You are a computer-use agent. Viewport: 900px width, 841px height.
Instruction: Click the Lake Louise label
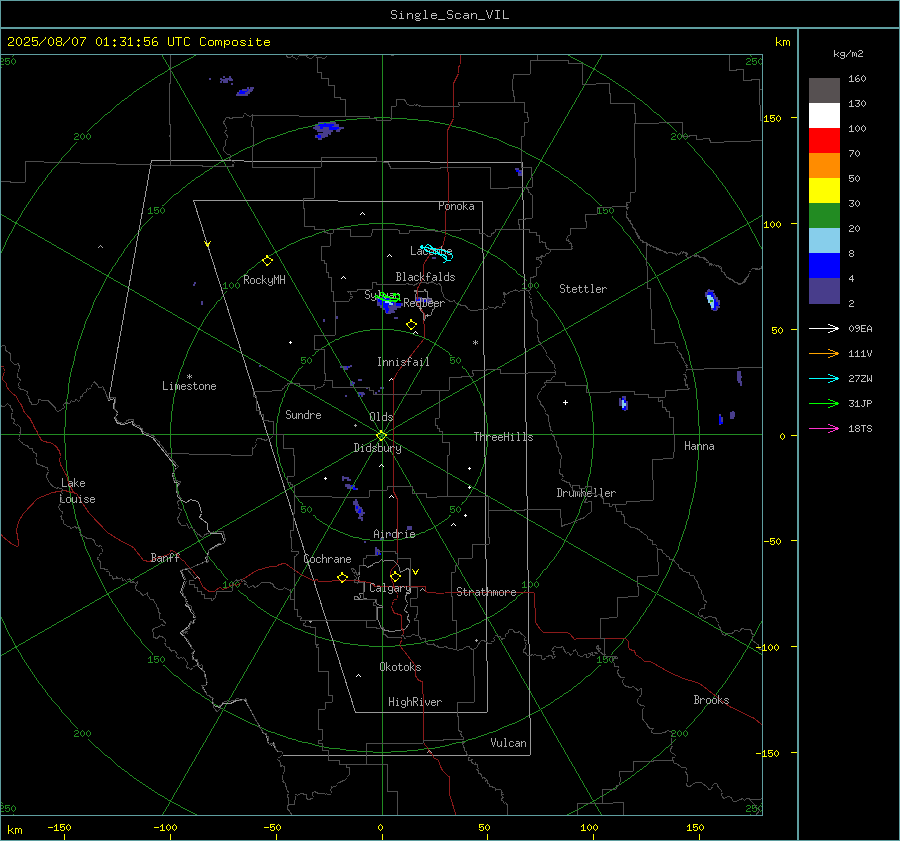pos(77,491)
